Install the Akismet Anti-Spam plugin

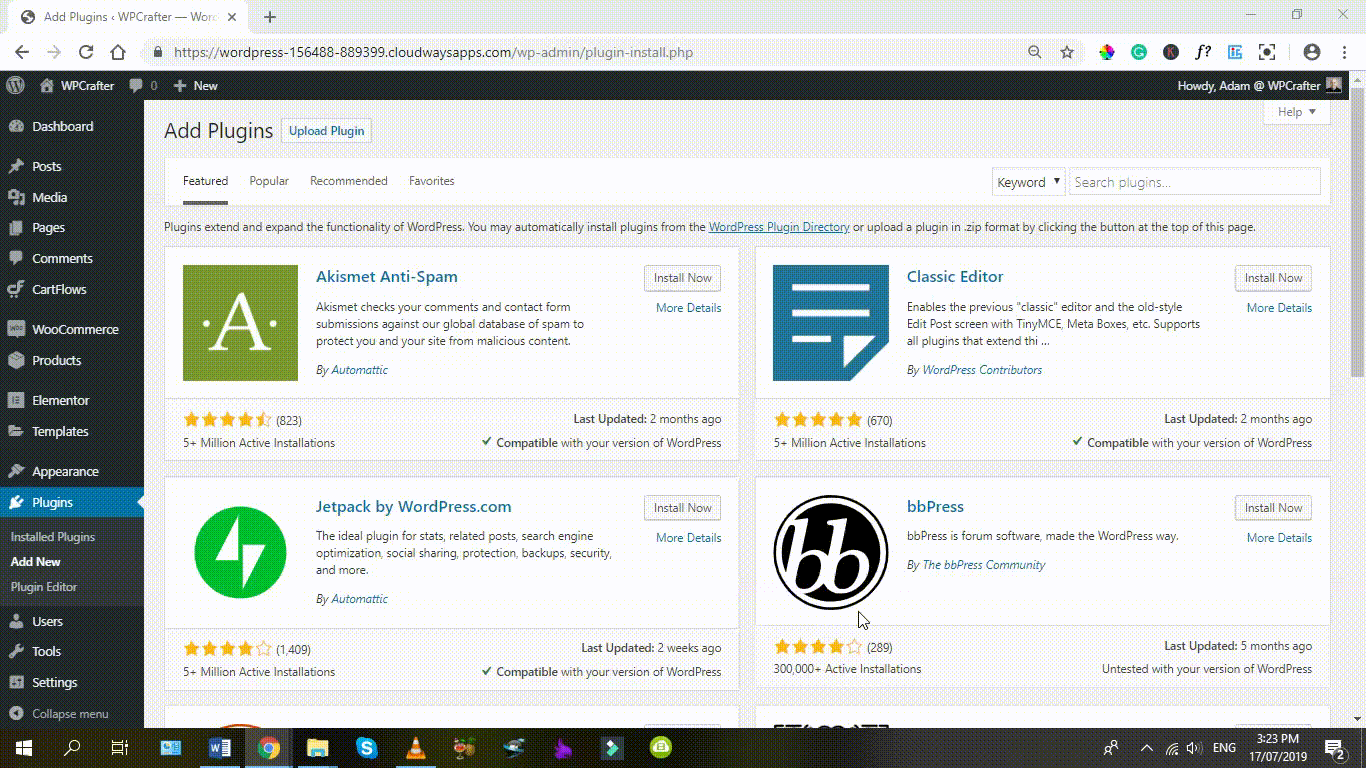pos(682,278)
